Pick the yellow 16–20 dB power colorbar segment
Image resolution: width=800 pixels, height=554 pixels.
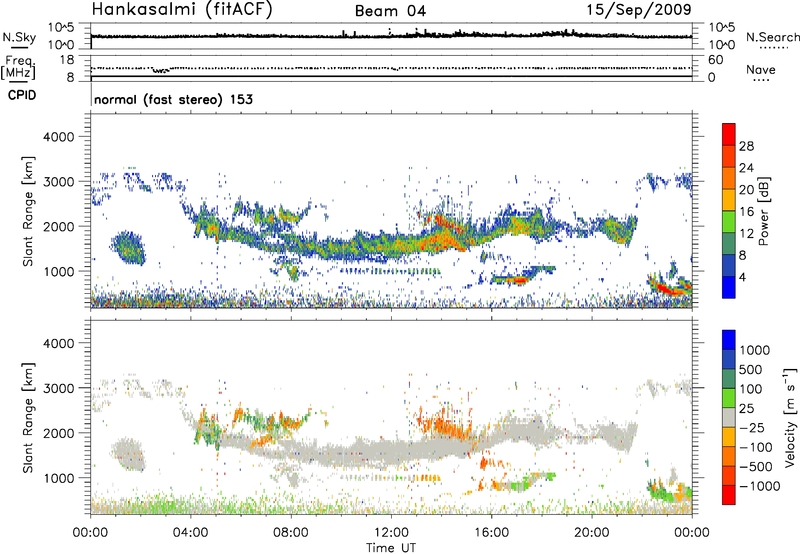coord(729,200)
